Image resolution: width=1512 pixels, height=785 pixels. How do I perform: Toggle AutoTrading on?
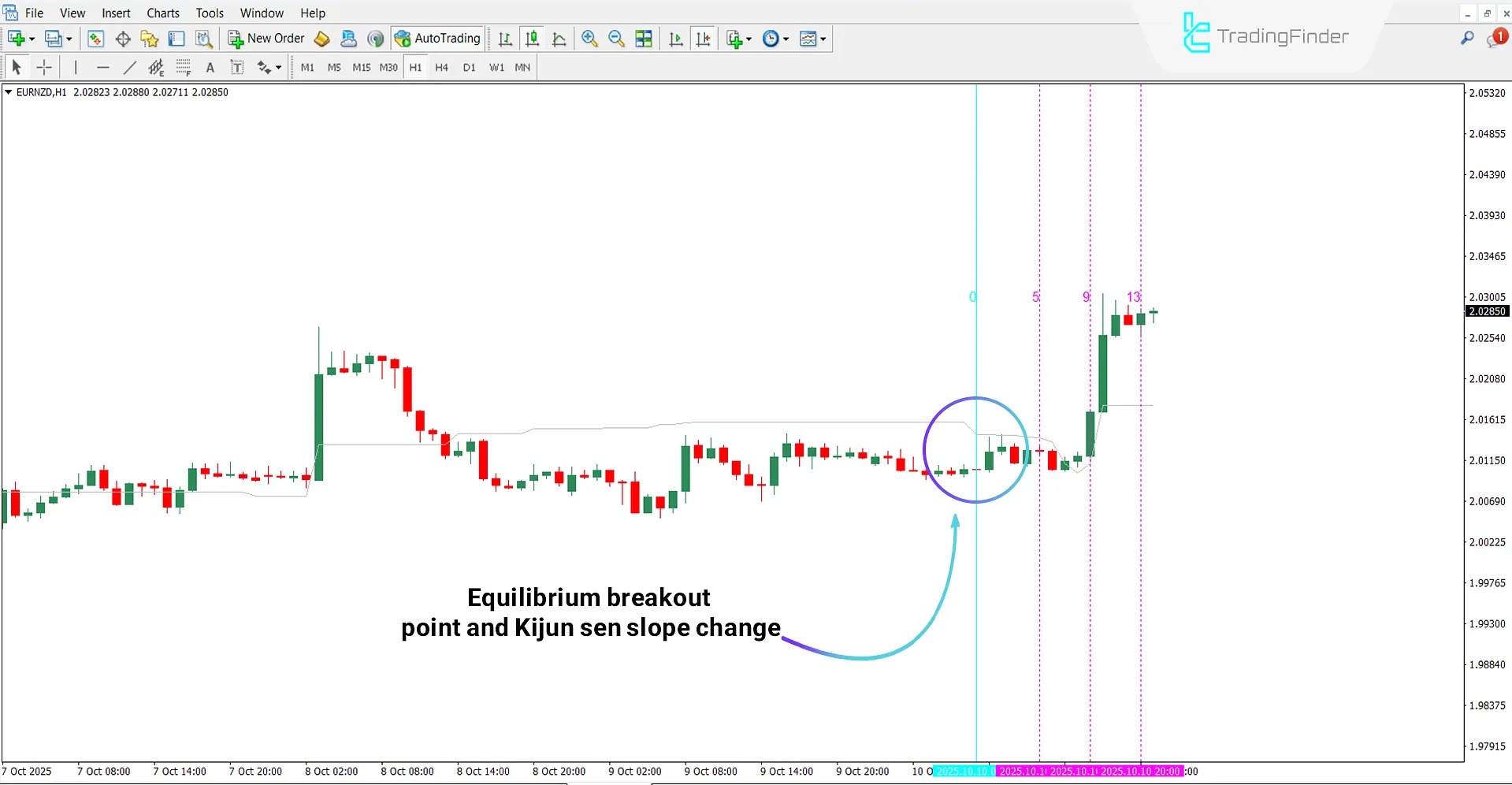click(438, 38)
